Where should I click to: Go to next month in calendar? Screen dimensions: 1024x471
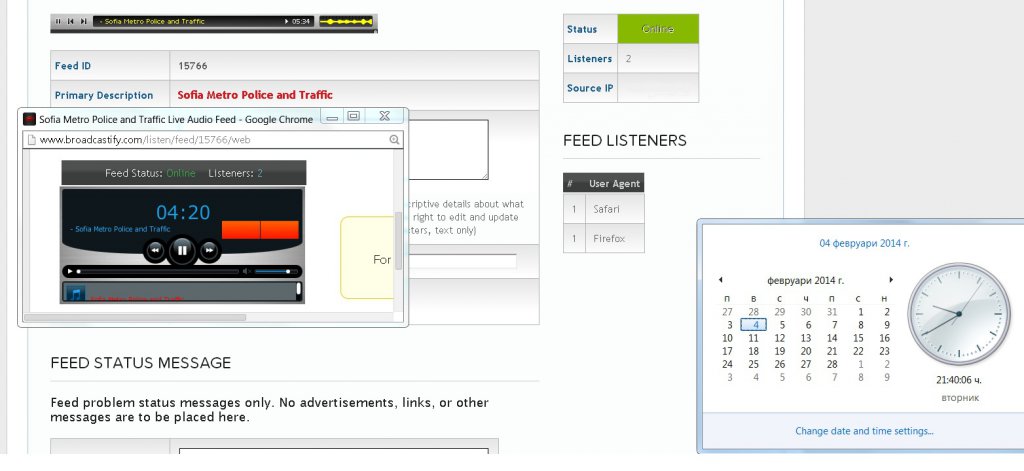point(891,280)
